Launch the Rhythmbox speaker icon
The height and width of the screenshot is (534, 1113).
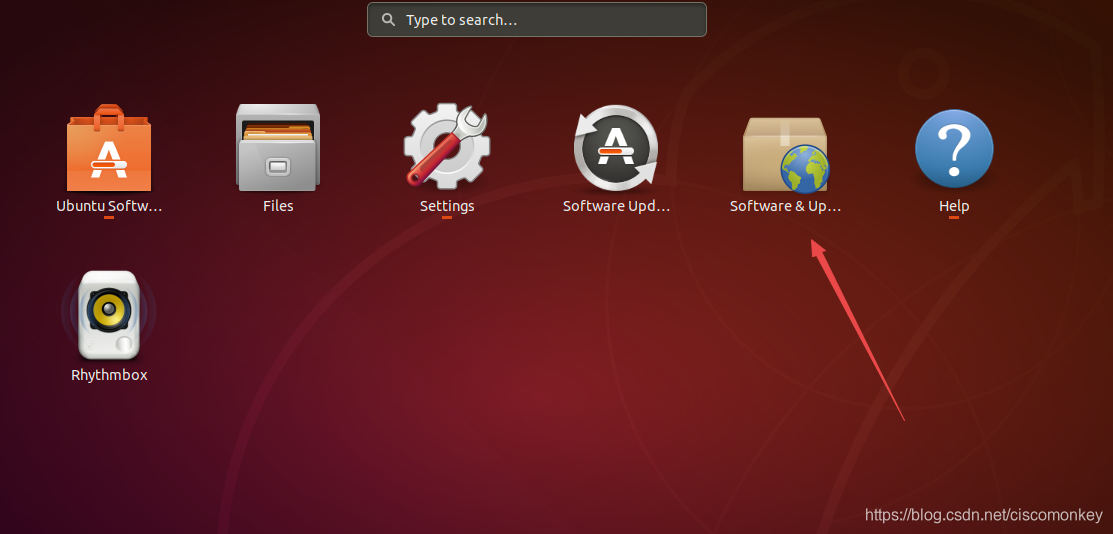click(109, 314)
